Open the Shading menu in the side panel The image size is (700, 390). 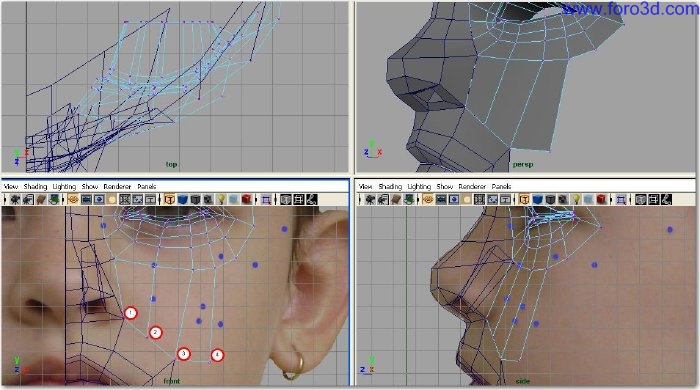pos(390,187)
